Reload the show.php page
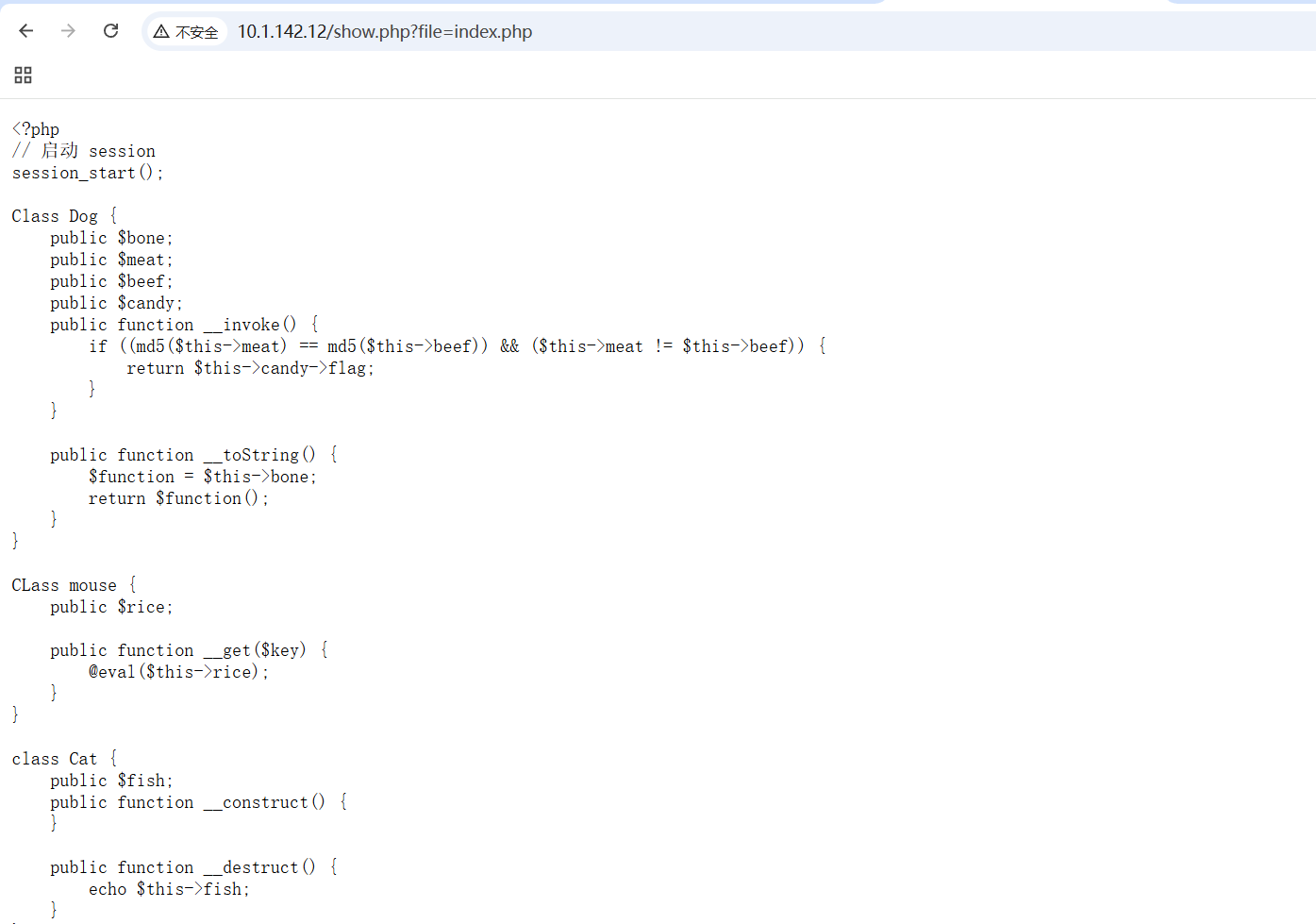 (110, 31)
